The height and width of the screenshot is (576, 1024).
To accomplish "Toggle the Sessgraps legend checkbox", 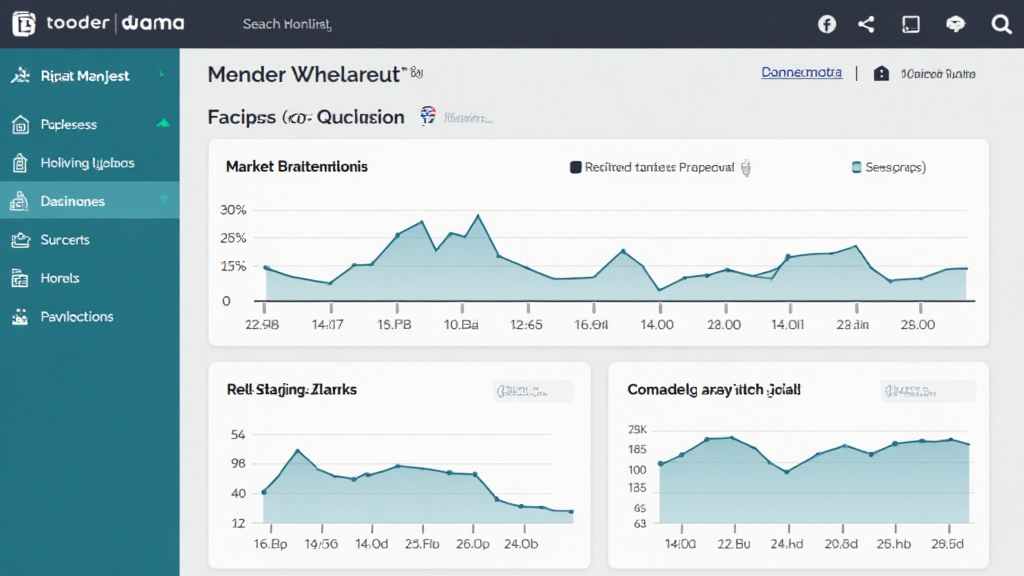I will click(x=856, y=168).
